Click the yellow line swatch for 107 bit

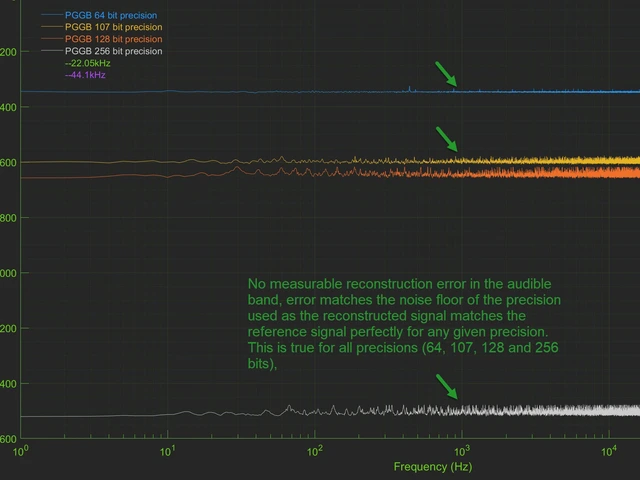pyautogui.click(x=52, y=27)
